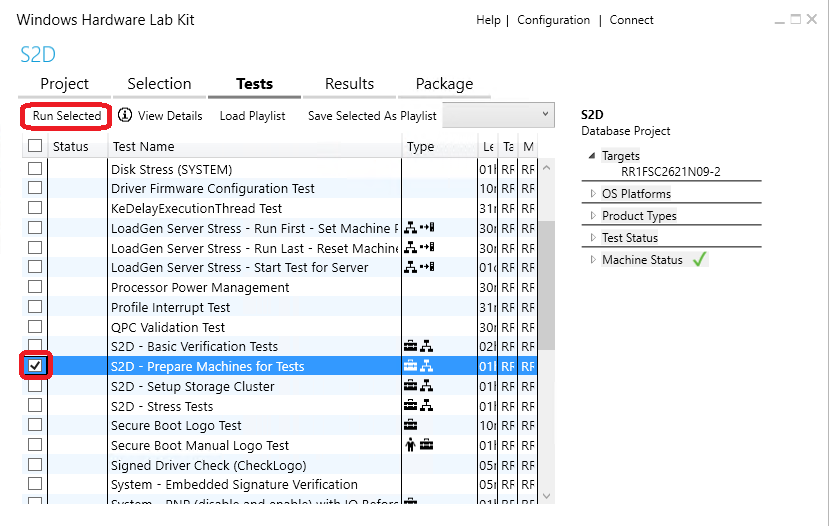Click the person icon on Secure Boot Manual Logo Test

pyautogui.click(x=410, y=445)
